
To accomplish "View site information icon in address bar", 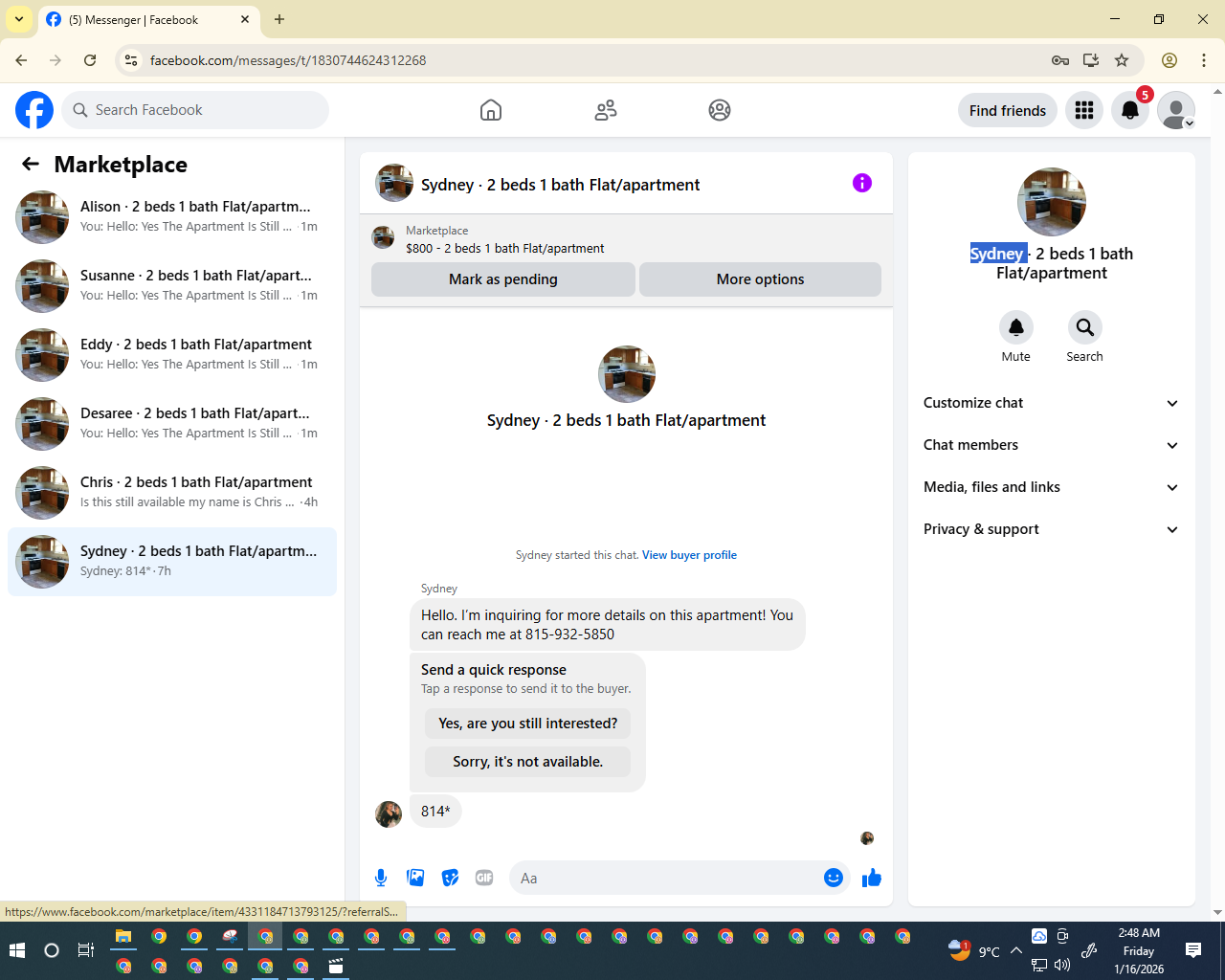I will [132, 60].
